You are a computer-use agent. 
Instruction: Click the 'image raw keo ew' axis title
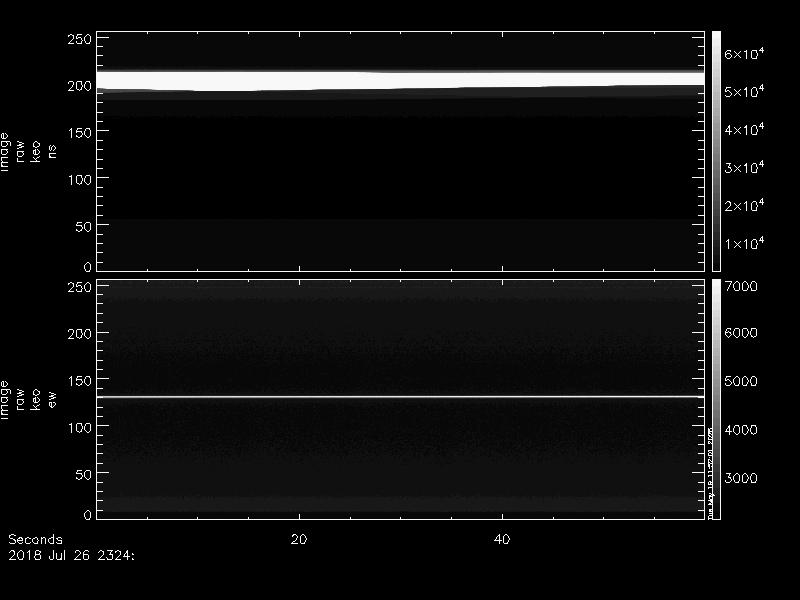(28, 399)
